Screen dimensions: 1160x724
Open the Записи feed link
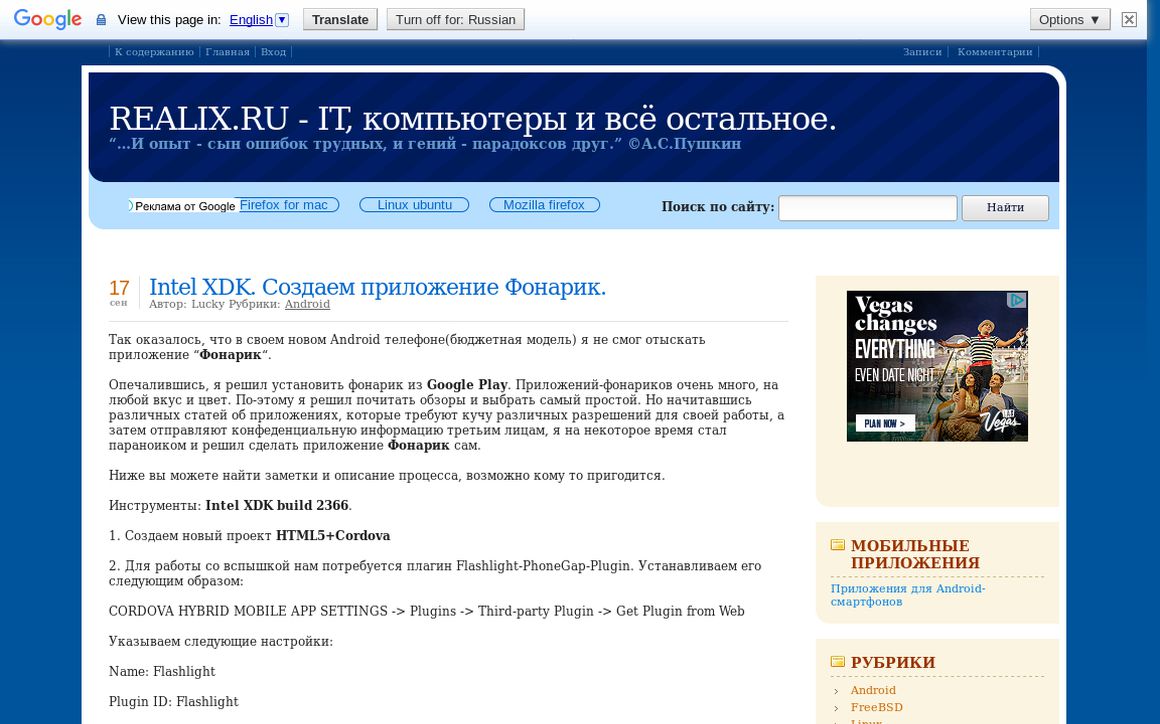(x=922, y=52)
